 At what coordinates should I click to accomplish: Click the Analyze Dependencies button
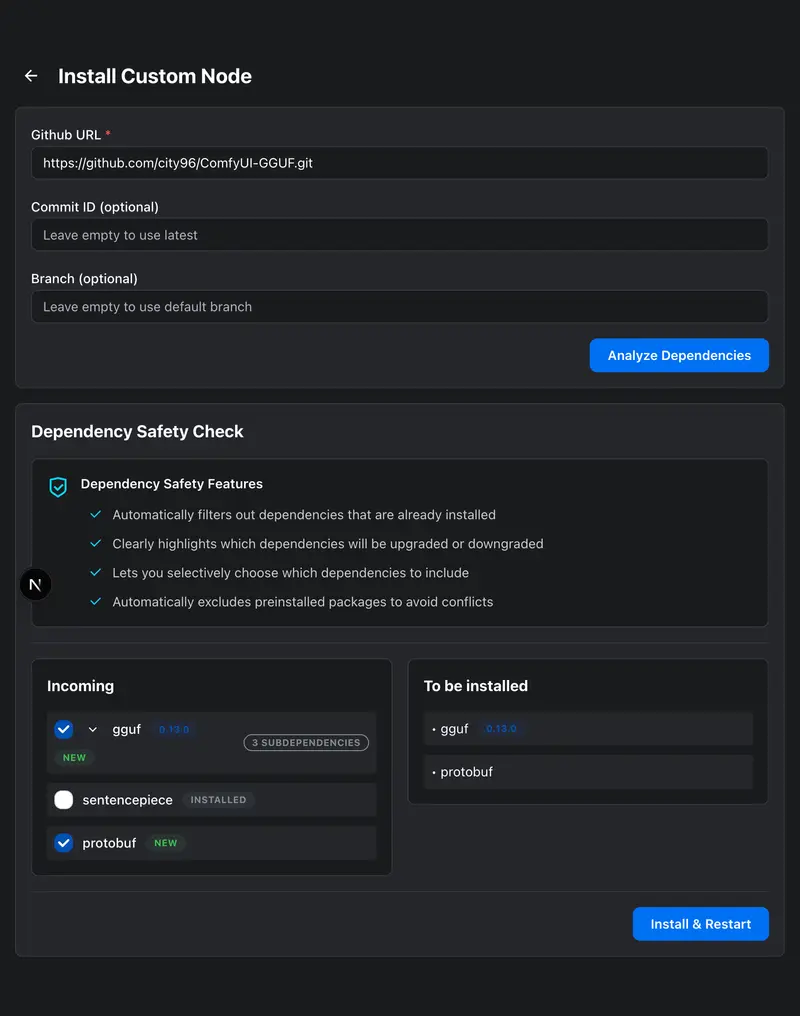pos(679,355)
